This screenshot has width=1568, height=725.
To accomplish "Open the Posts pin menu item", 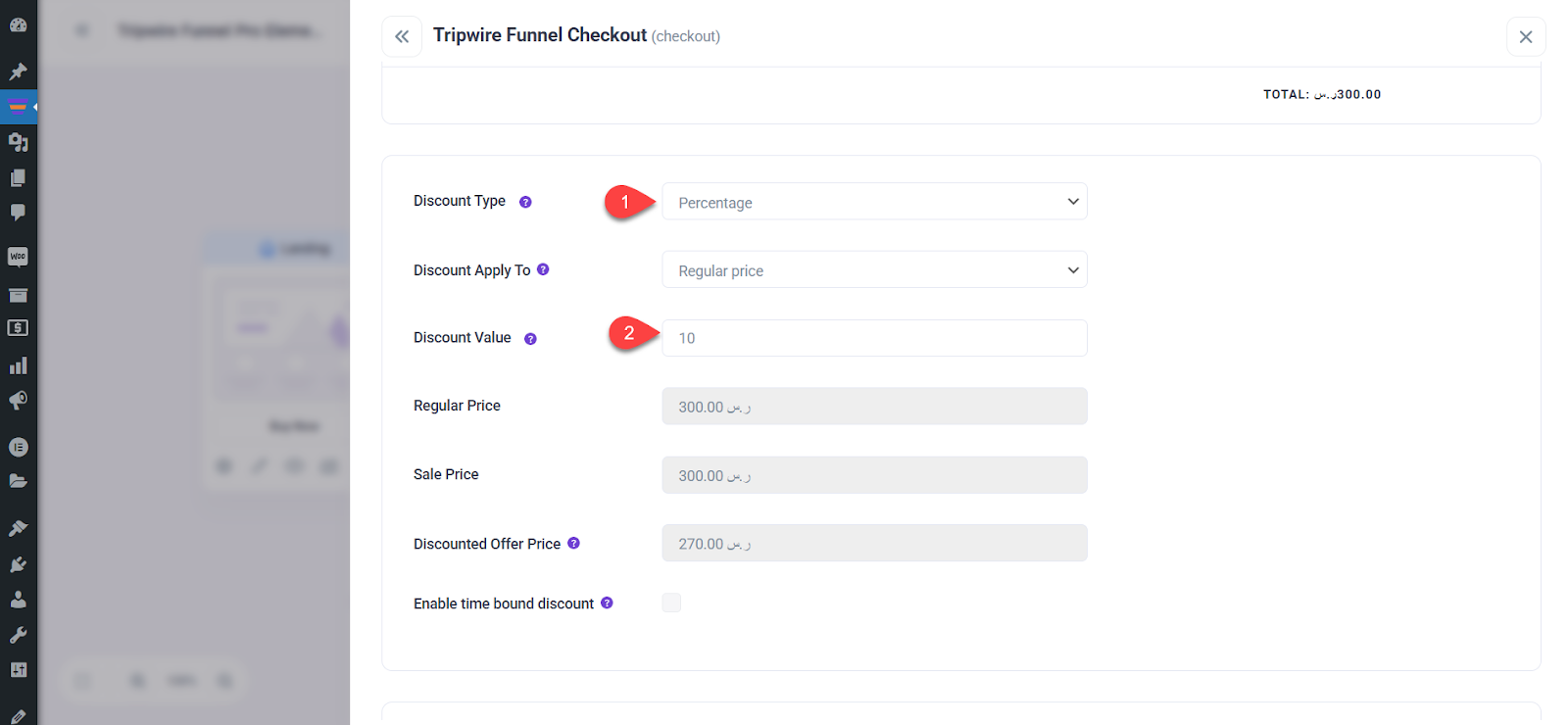I will click(18, 72).
